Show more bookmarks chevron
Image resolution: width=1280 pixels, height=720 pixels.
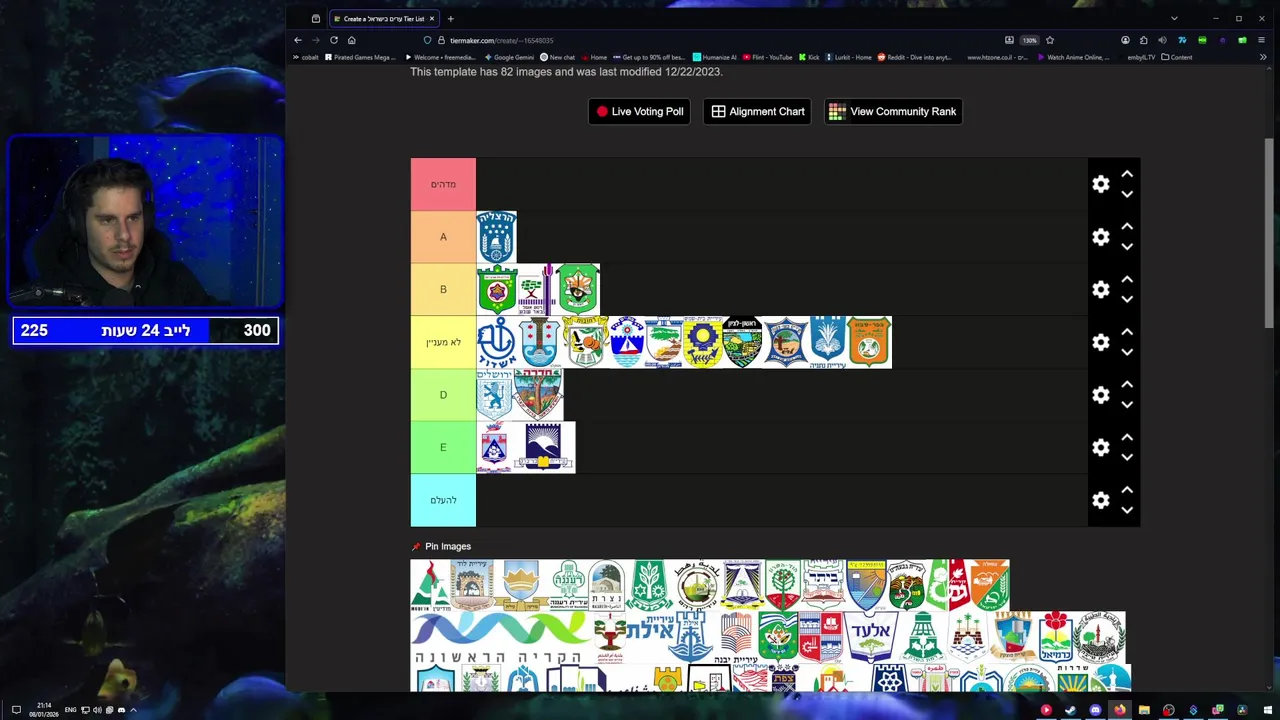click(1262, 57)
